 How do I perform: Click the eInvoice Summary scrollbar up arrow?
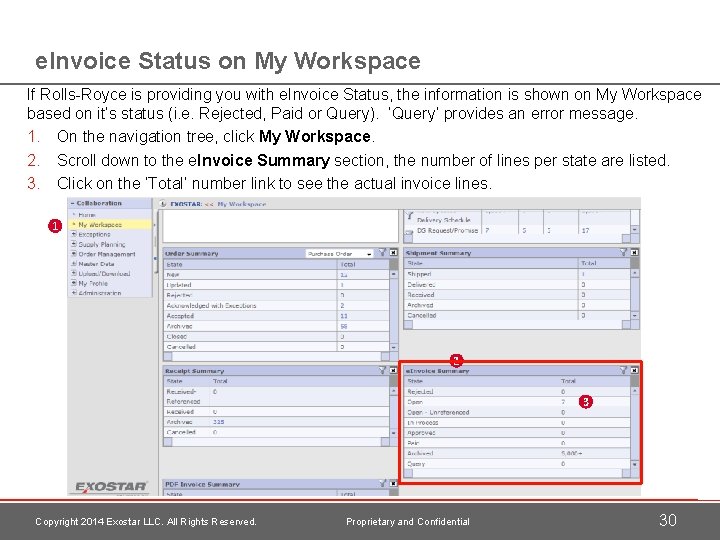pyautogui.click(x=635, y=391)
